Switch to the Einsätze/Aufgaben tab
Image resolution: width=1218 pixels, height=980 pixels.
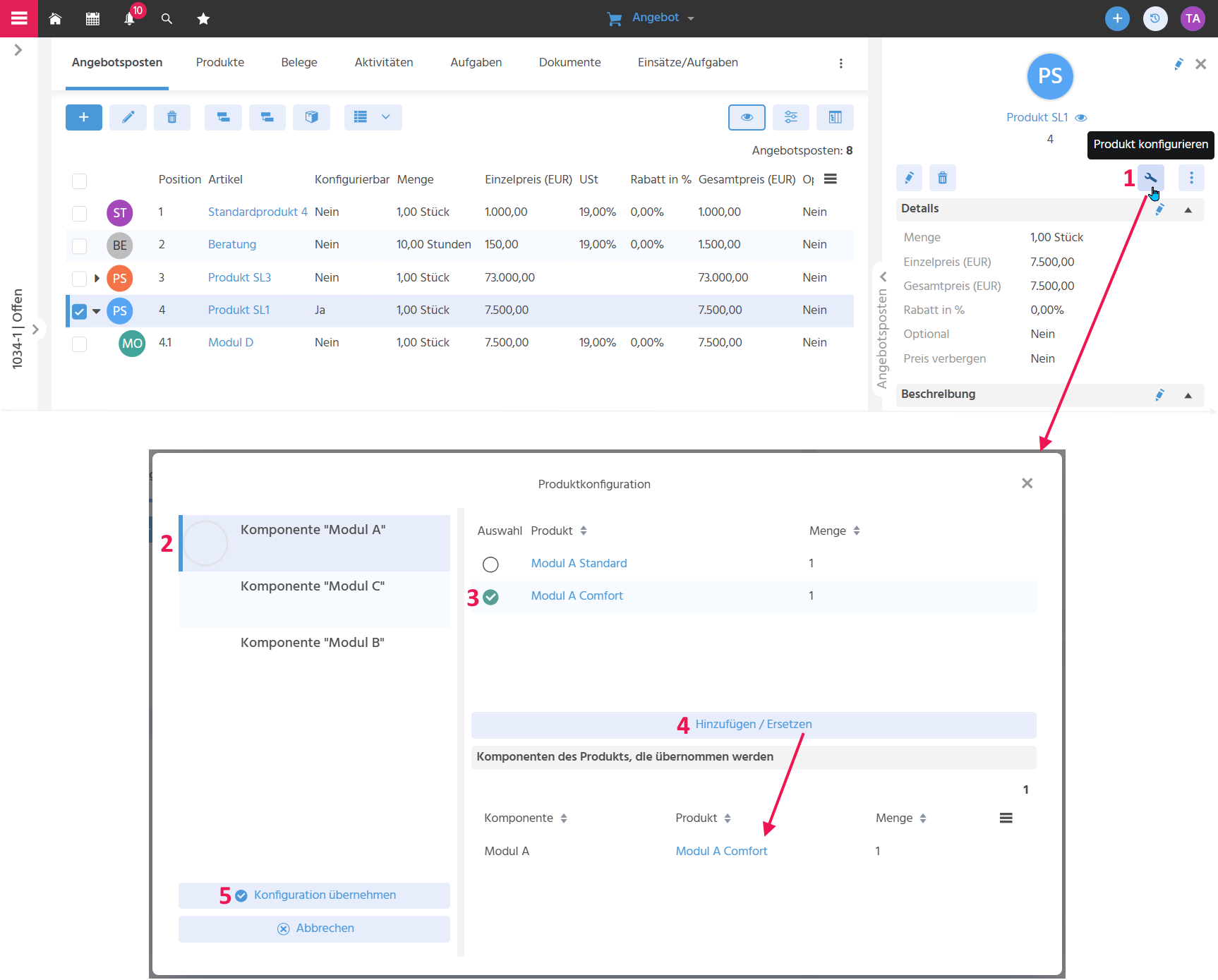688,63
